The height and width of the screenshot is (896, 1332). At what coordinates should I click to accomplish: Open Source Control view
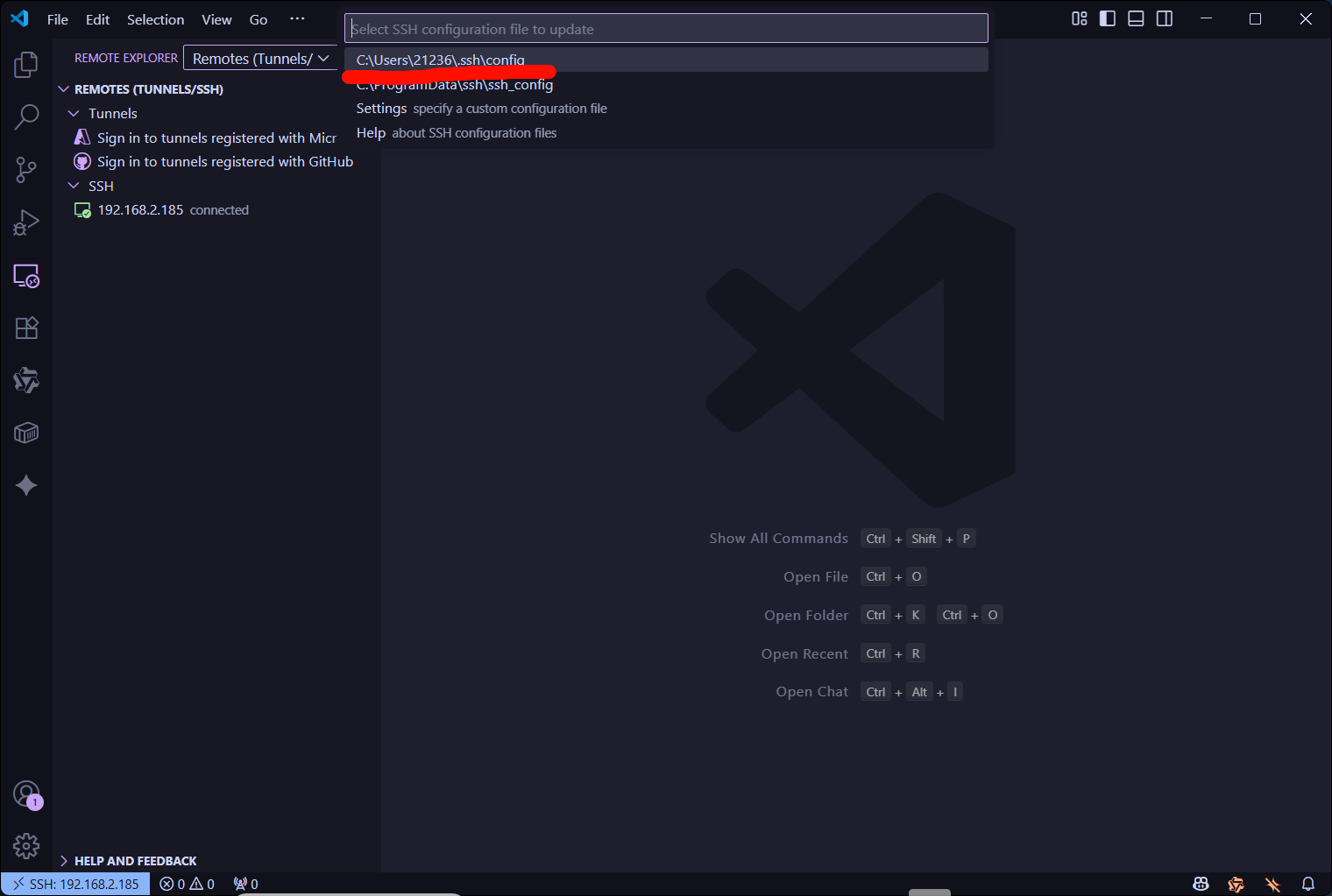26,170
